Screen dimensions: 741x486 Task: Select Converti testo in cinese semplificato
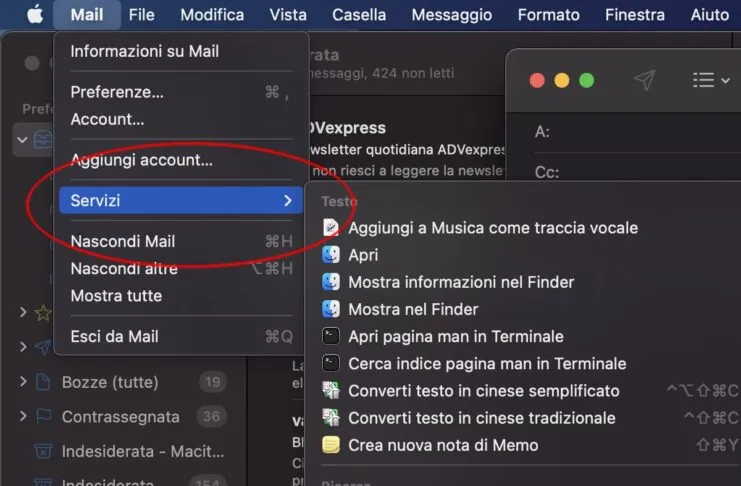pyautogui.click(x=483, y=391)
